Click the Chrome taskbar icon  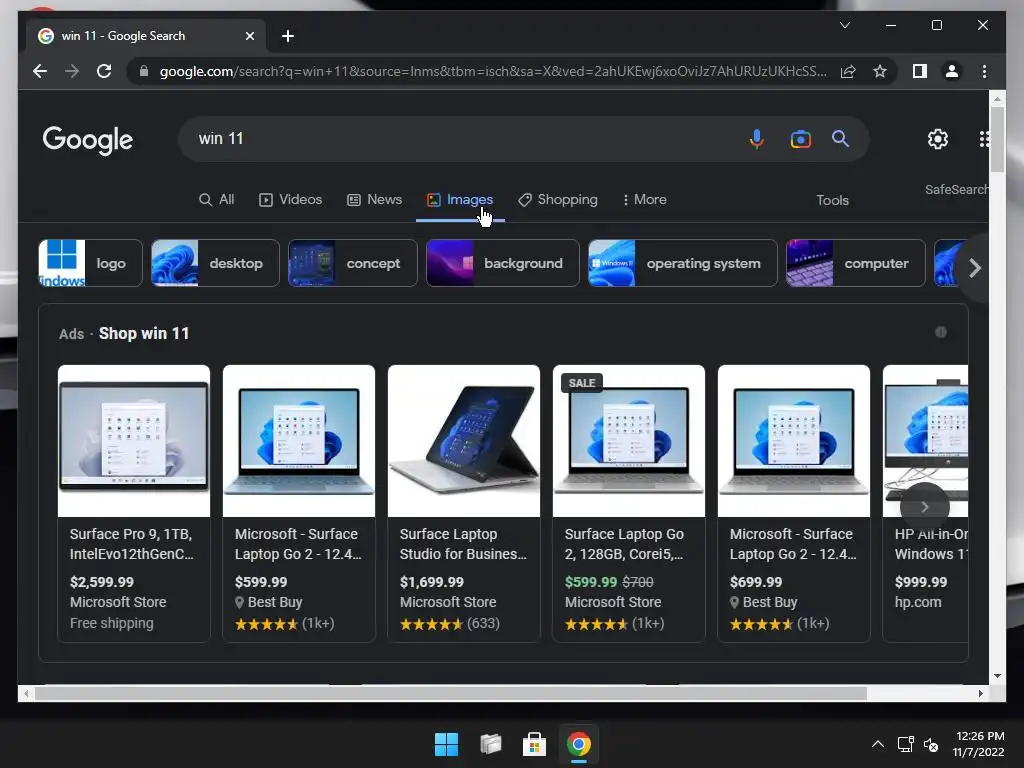click(x=579, y=744)
